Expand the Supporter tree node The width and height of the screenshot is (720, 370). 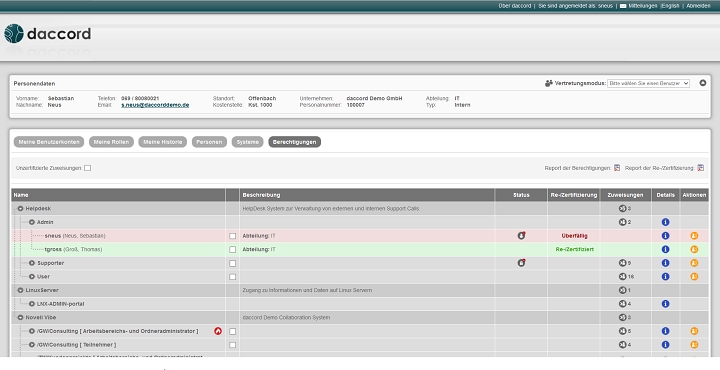[32, 263]
